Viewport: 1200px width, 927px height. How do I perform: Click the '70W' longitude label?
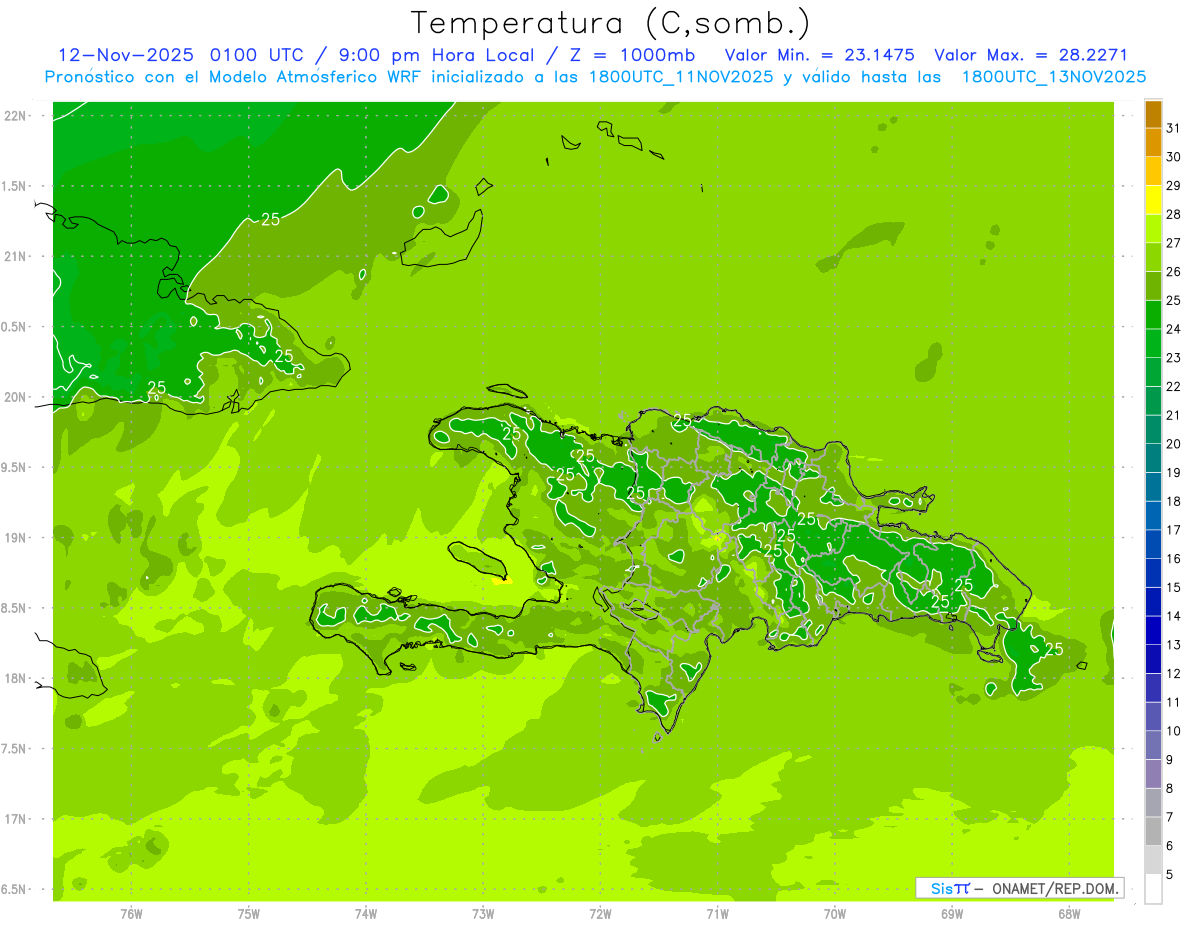(835, 914)
